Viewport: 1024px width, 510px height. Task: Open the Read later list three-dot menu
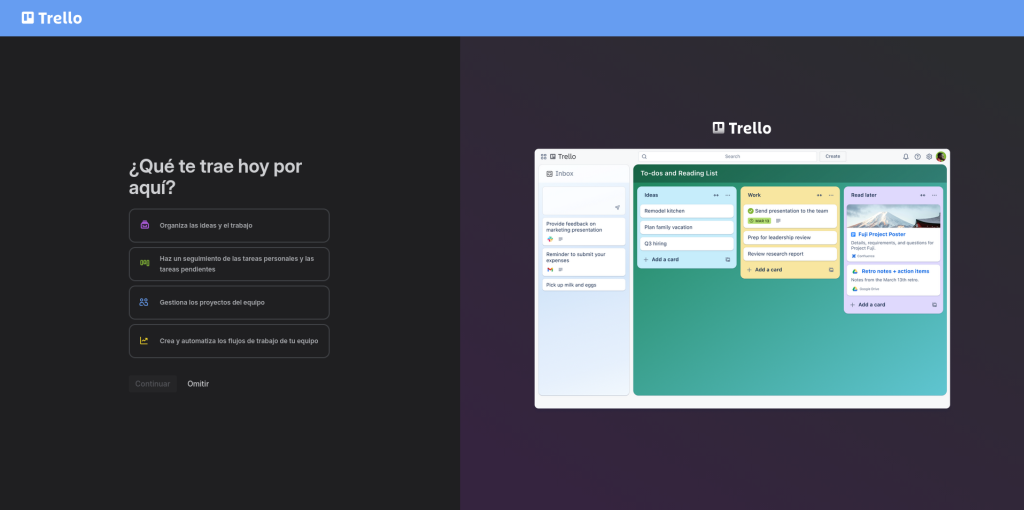tap(934, 195)
